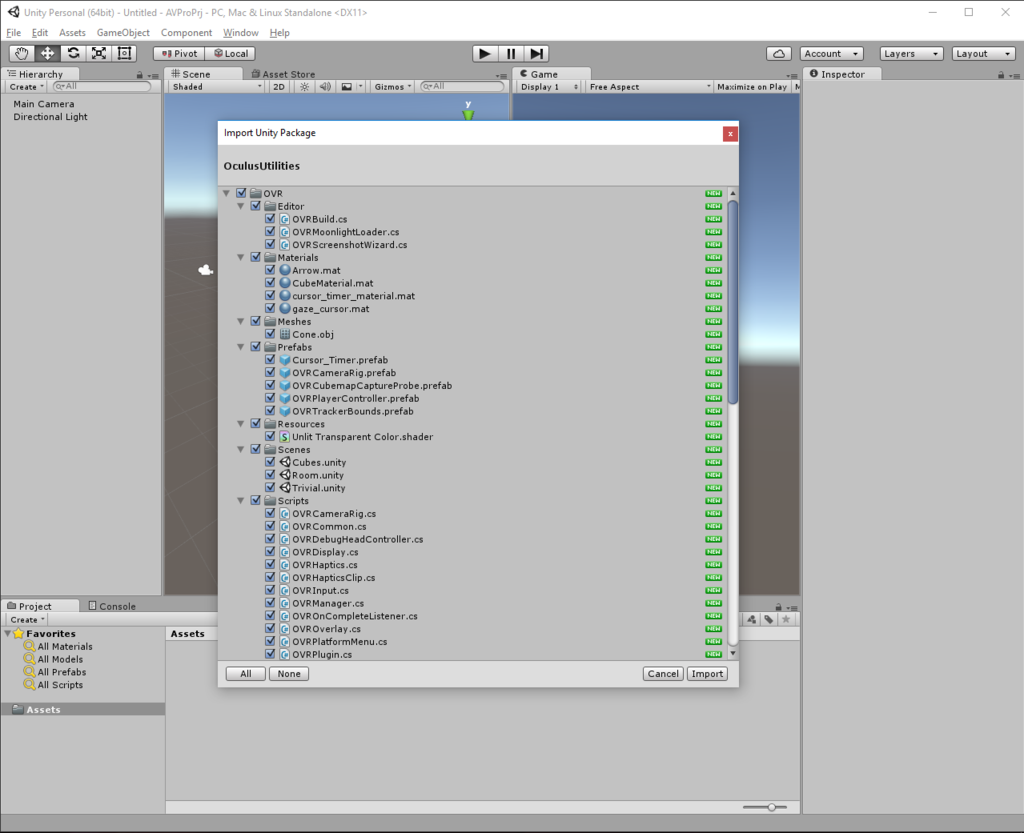Uncheck the Editor folder checkbox
1024x833 pixels.
pyautogui.click(x=255, y=206)
